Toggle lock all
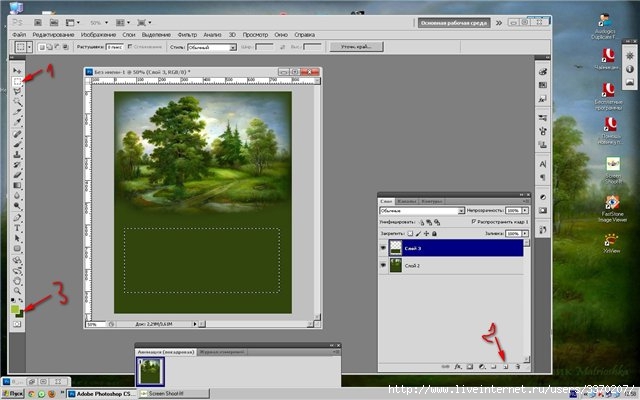This screenshot has height=400, width=640. (x=434, y=233)
